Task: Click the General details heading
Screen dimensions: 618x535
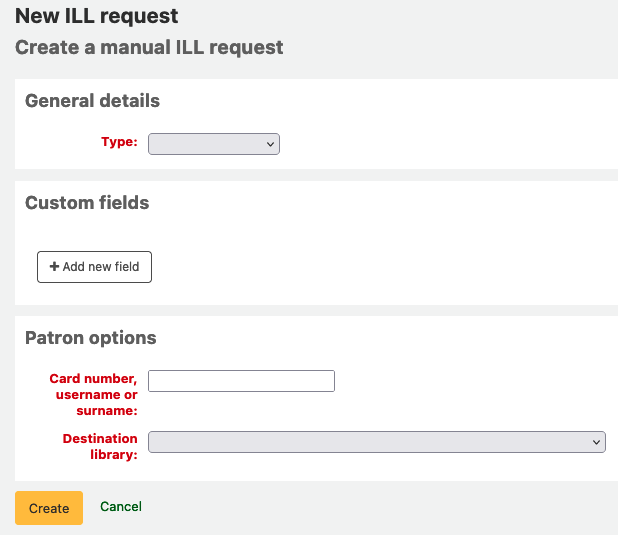Action: click(x=92, y=101)
